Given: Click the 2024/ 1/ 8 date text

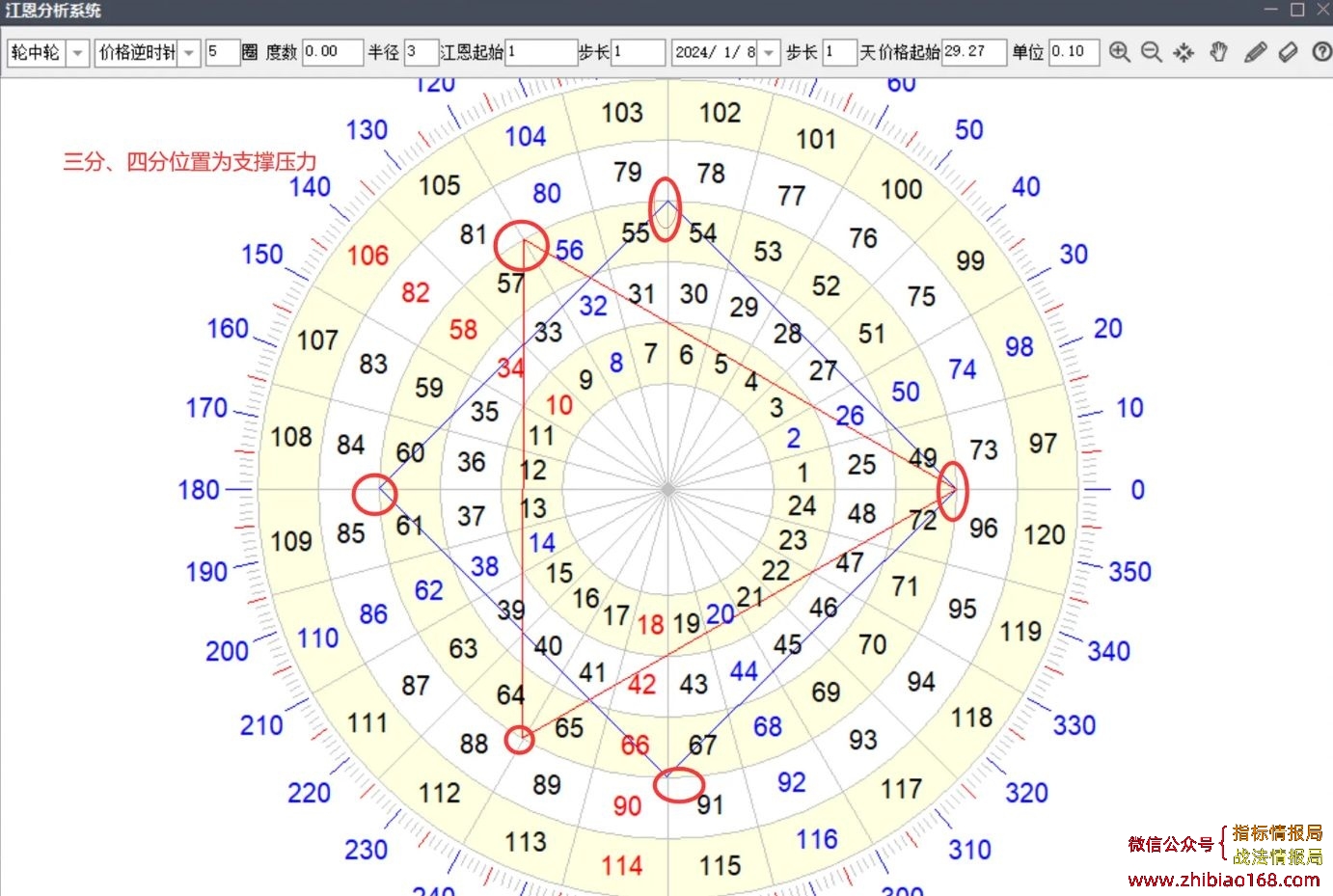Looking at the screenshot, I should (x=715, y=52).
